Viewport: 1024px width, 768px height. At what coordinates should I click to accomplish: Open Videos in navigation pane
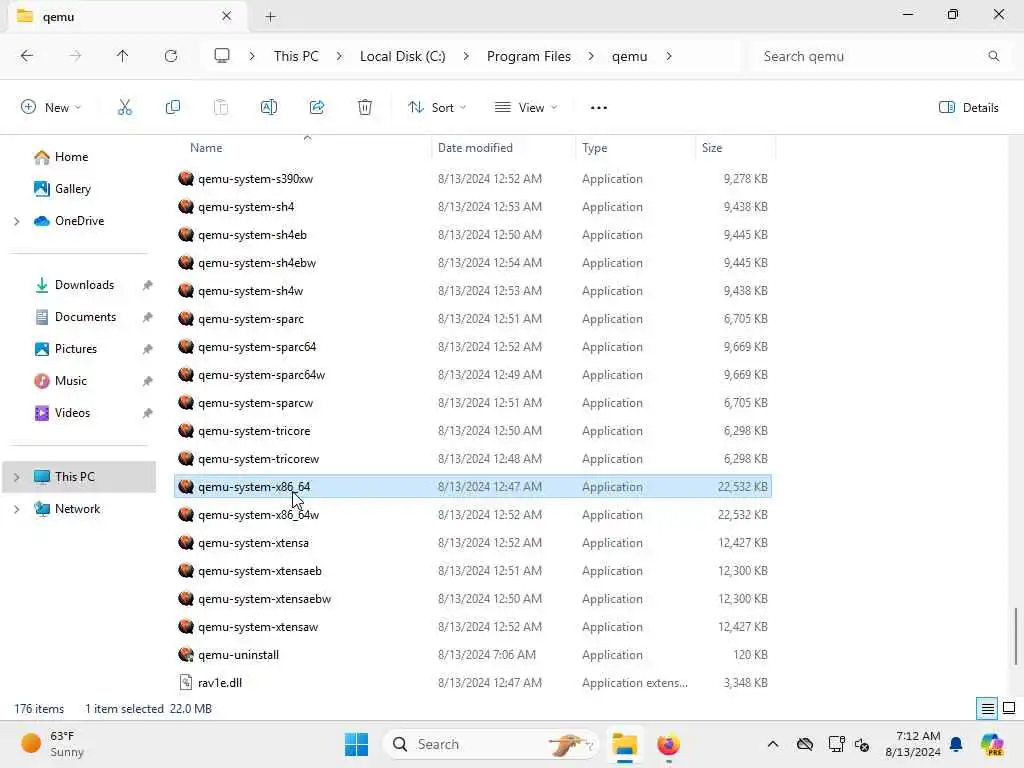(x=72, y=413)
